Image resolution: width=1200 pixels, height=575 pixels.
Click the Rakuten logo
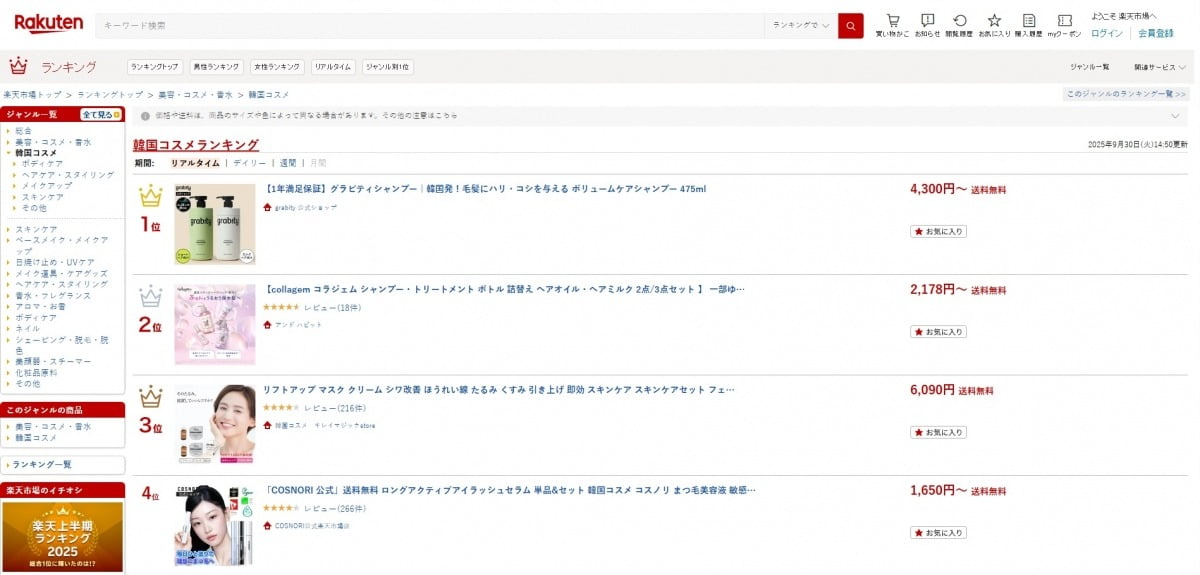point(48,23)
